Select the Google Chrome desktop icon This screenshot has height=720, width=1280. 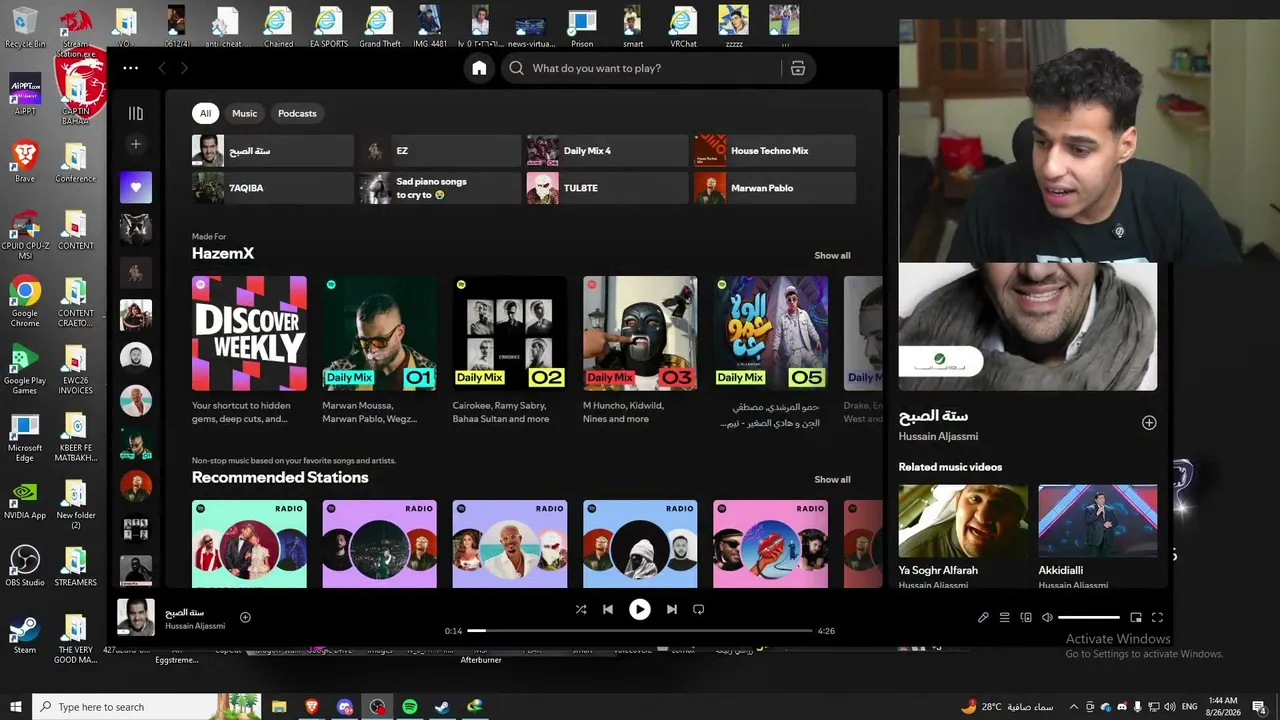point(25,301)
